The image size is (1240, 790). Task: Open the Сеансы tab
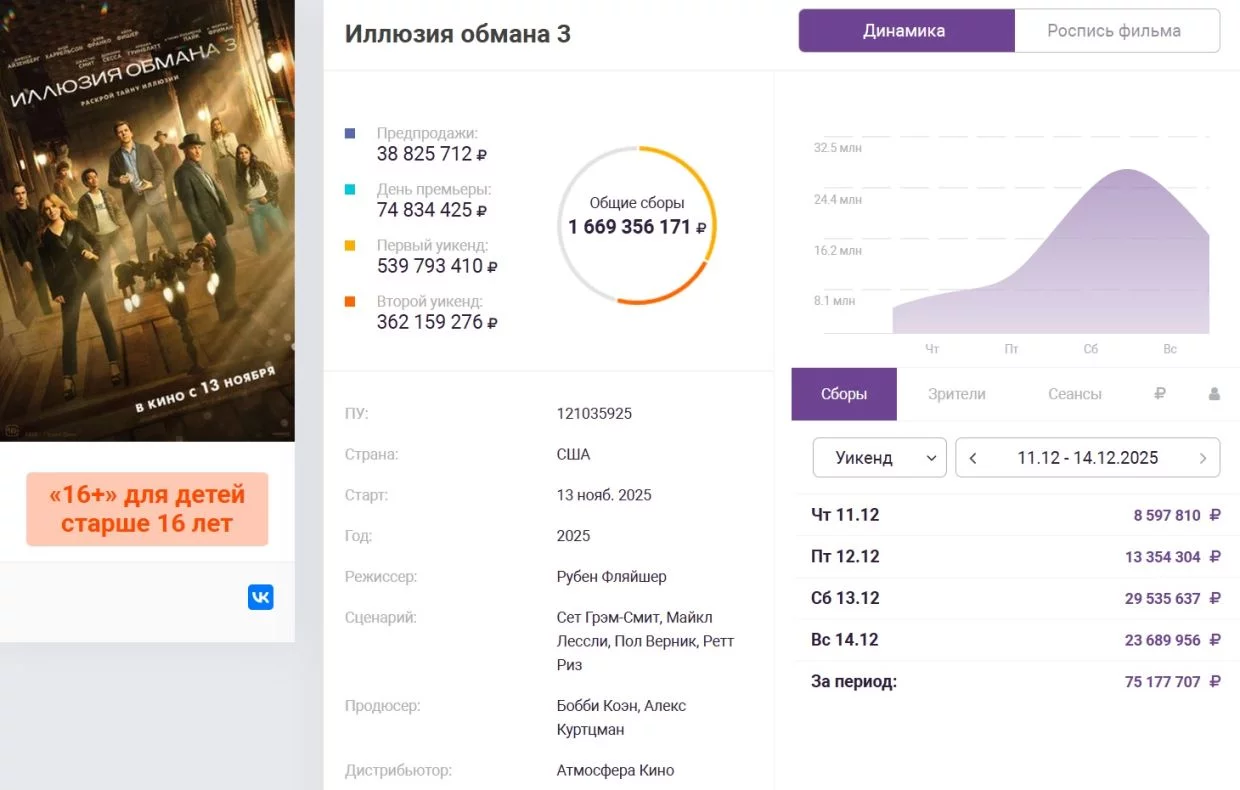point(1074,394)
